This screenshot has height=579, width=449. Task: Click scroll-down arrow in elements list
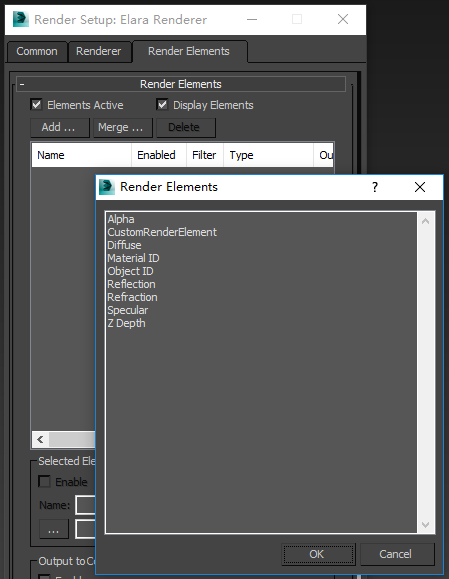(x=425, y=524)
